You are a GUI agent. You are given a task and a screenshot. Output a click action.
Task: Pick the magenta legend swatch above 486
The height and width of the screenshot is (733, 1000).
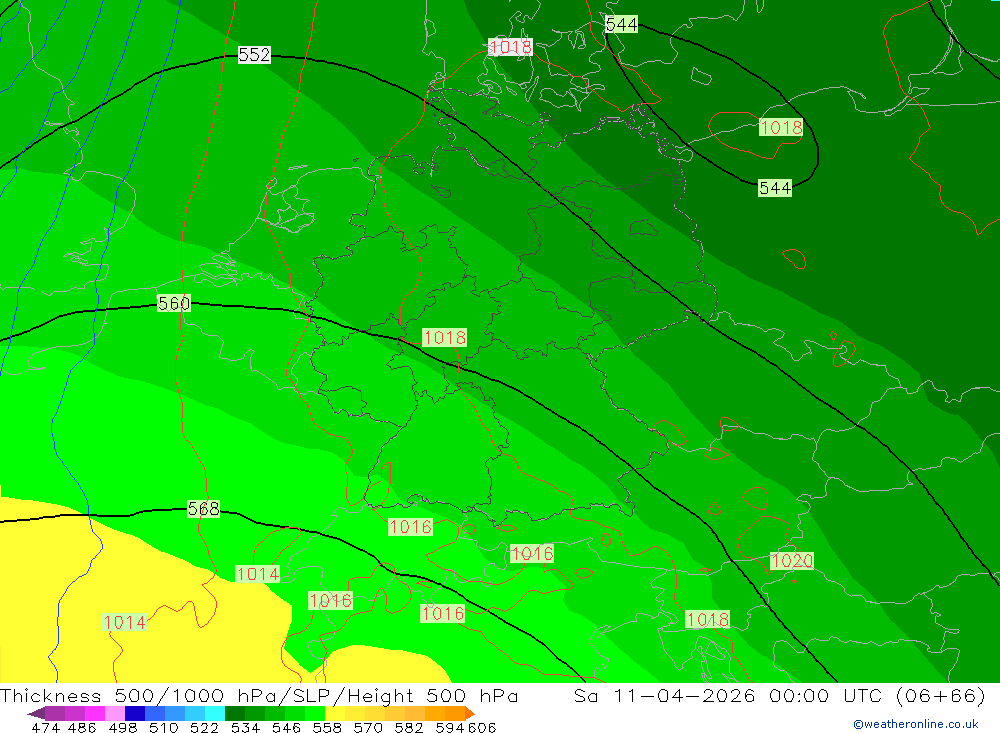click(x=94, y=713)
